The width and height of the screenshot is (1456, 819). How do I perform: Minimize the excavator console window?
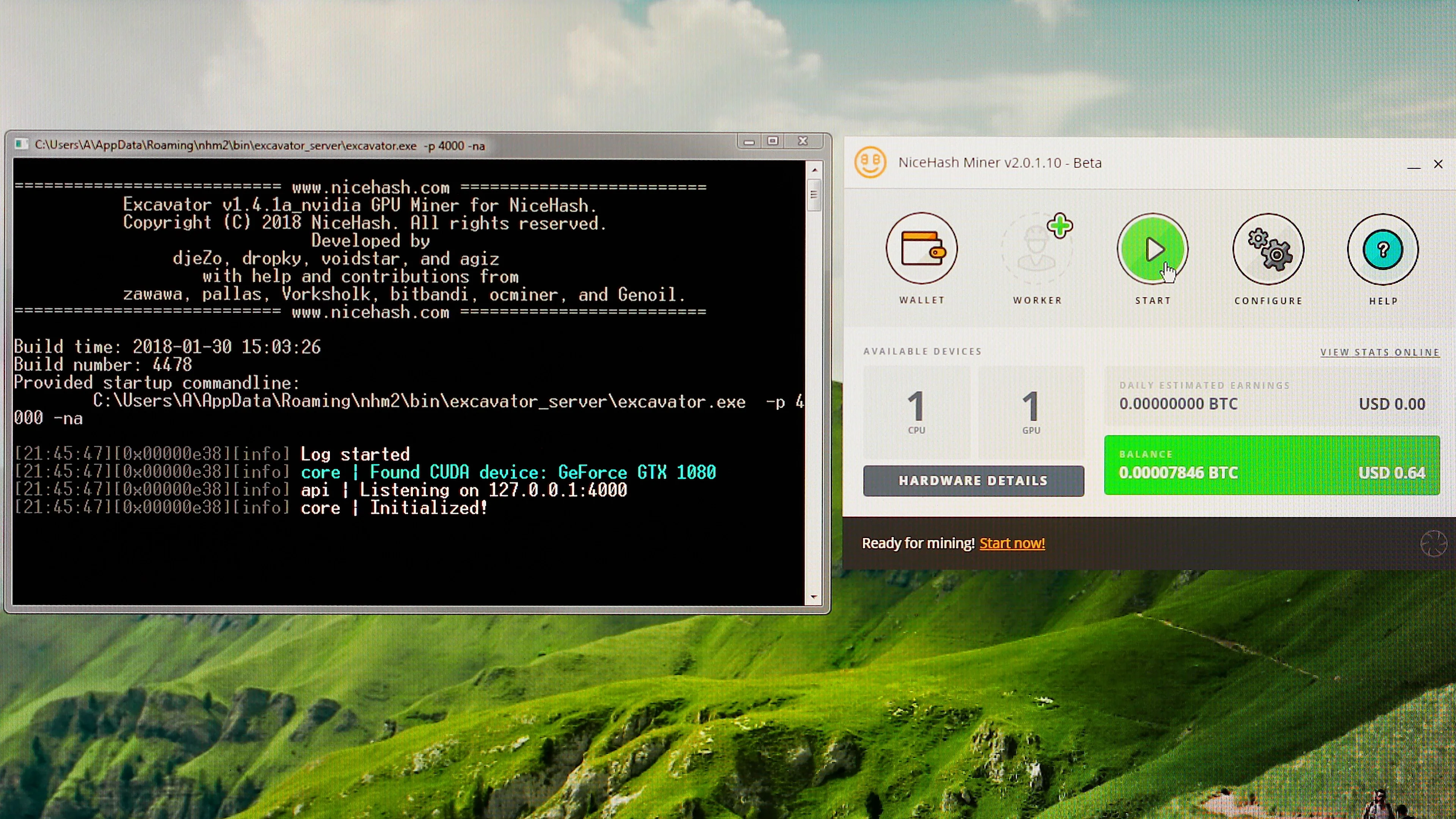click(x=749, y=141)
